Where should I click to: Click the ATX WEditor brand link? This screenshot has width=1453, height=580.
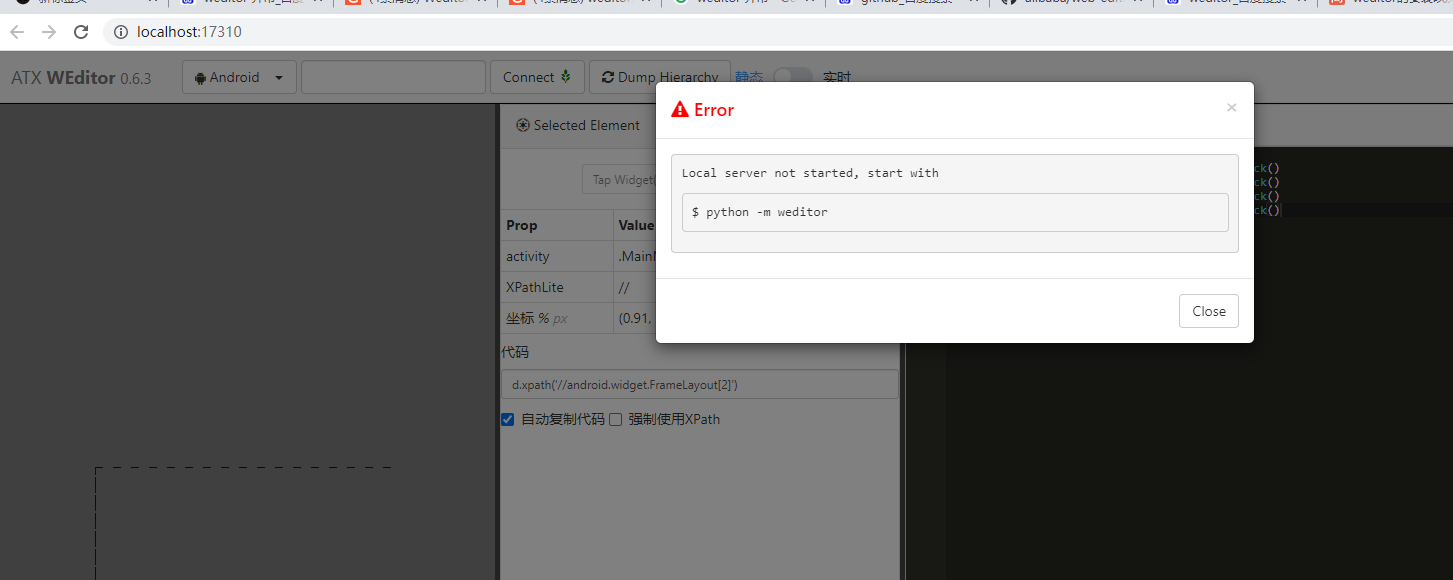[x=81, y=77]
